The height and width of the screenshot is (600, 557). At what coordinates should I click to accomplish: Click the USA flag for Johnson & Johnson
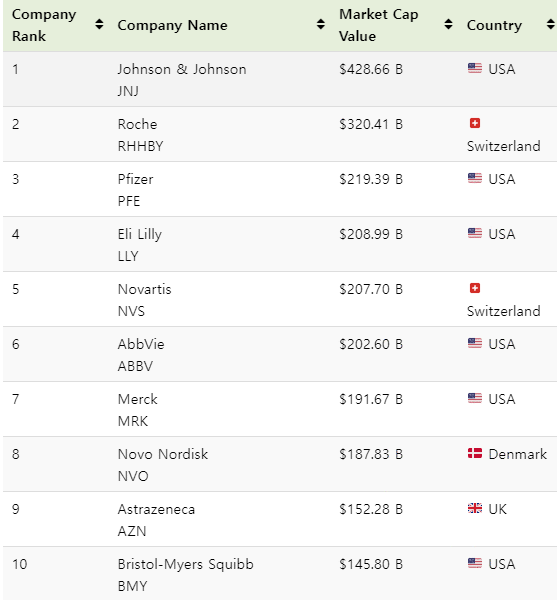(475, 68)
